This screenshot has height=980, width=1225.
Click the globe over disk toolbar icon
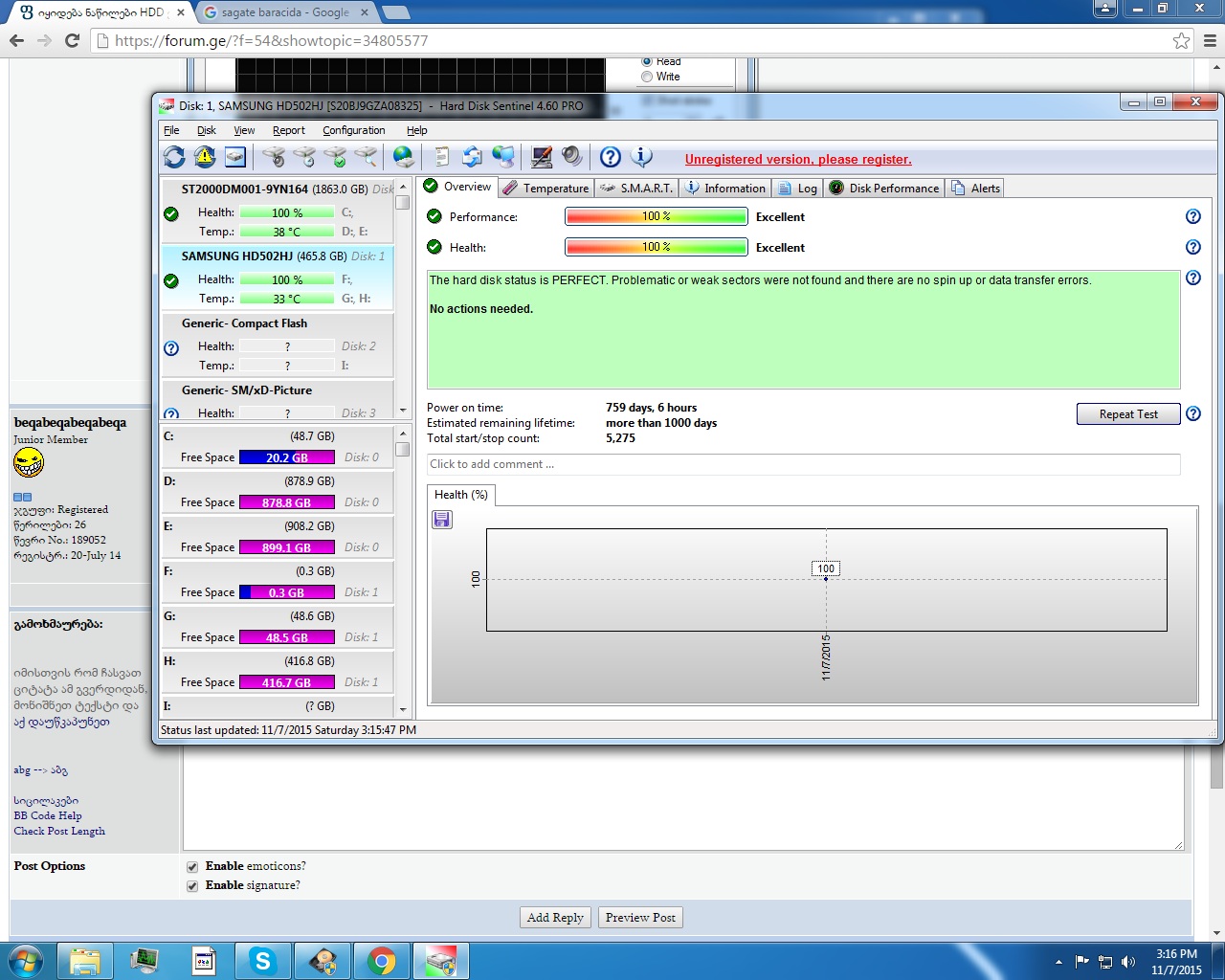coord(404,157)
